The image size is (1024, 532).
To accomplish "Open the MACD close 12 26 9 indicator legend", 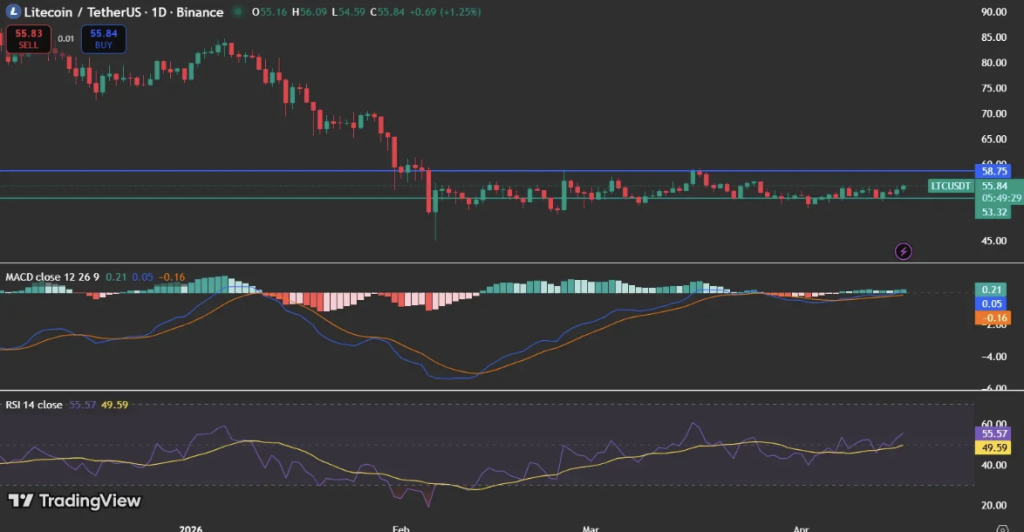I will point(52,277).
